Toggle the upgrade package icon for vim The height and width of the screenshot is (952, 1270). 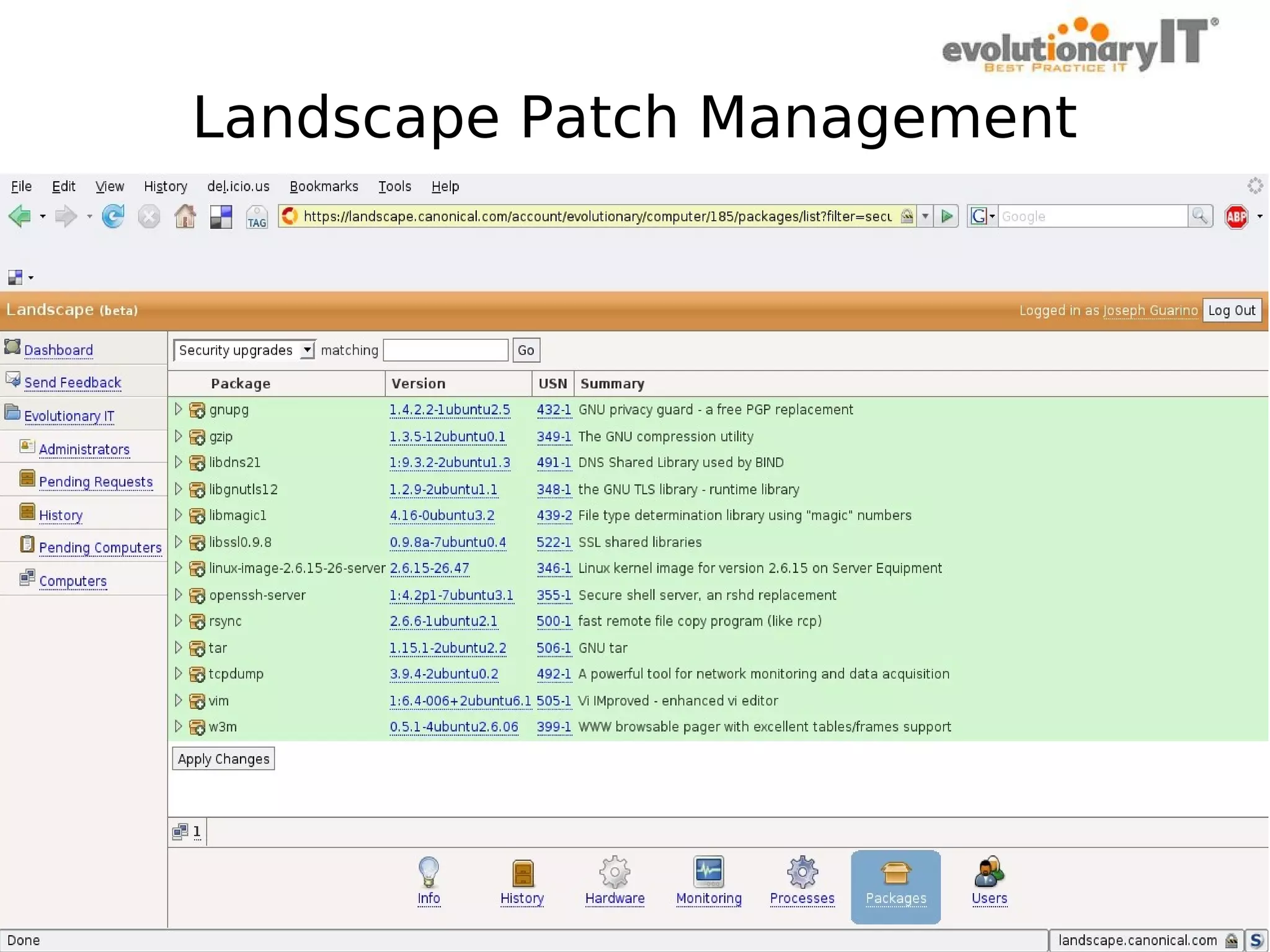[x=197, y=701]
